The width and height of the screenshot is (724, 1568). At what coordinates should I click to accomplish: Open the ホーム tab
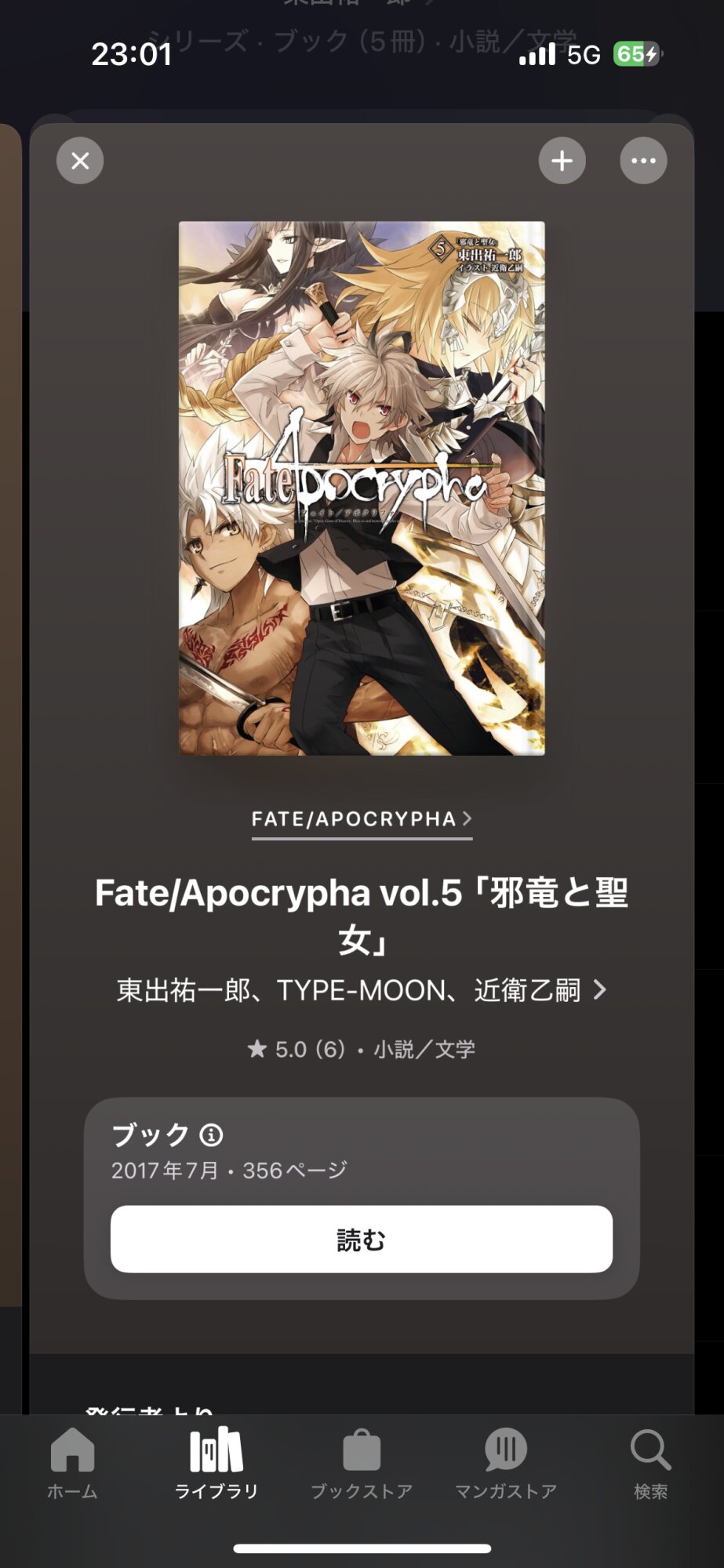[x=72, y=1464]
